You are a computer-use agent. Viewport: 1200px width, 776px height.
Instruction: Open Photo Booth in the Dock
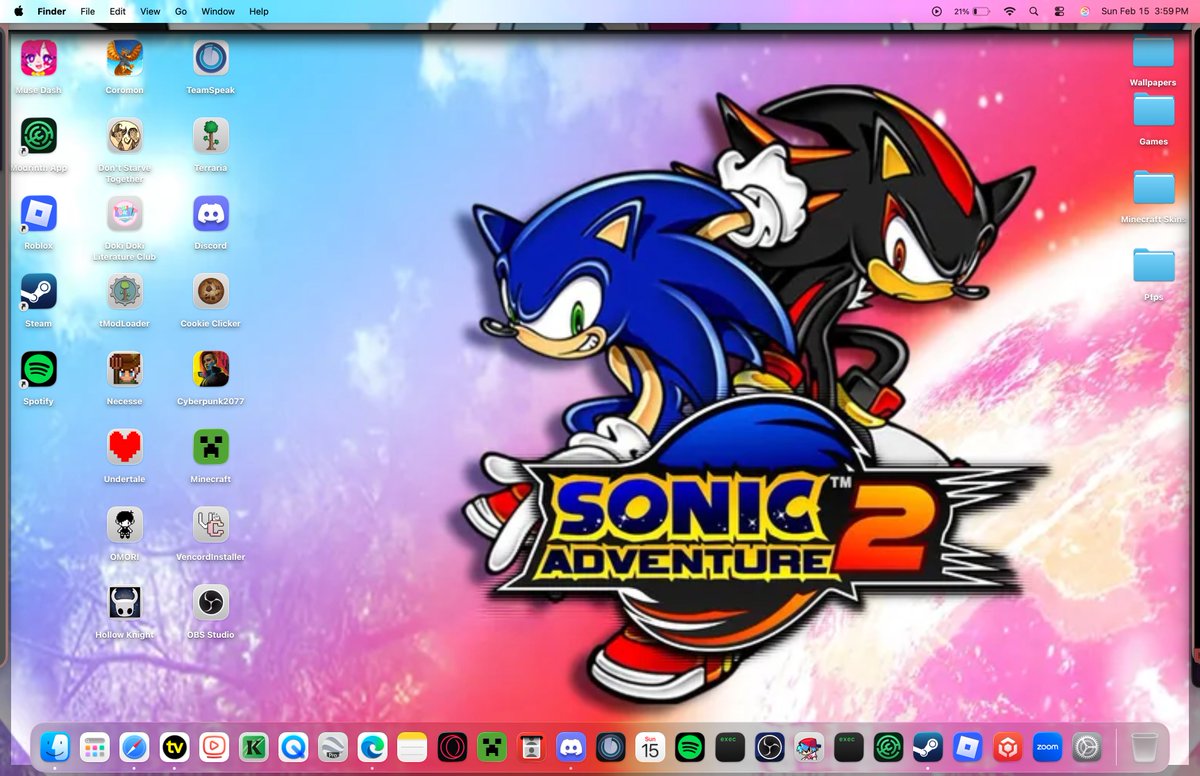[531, 746]
